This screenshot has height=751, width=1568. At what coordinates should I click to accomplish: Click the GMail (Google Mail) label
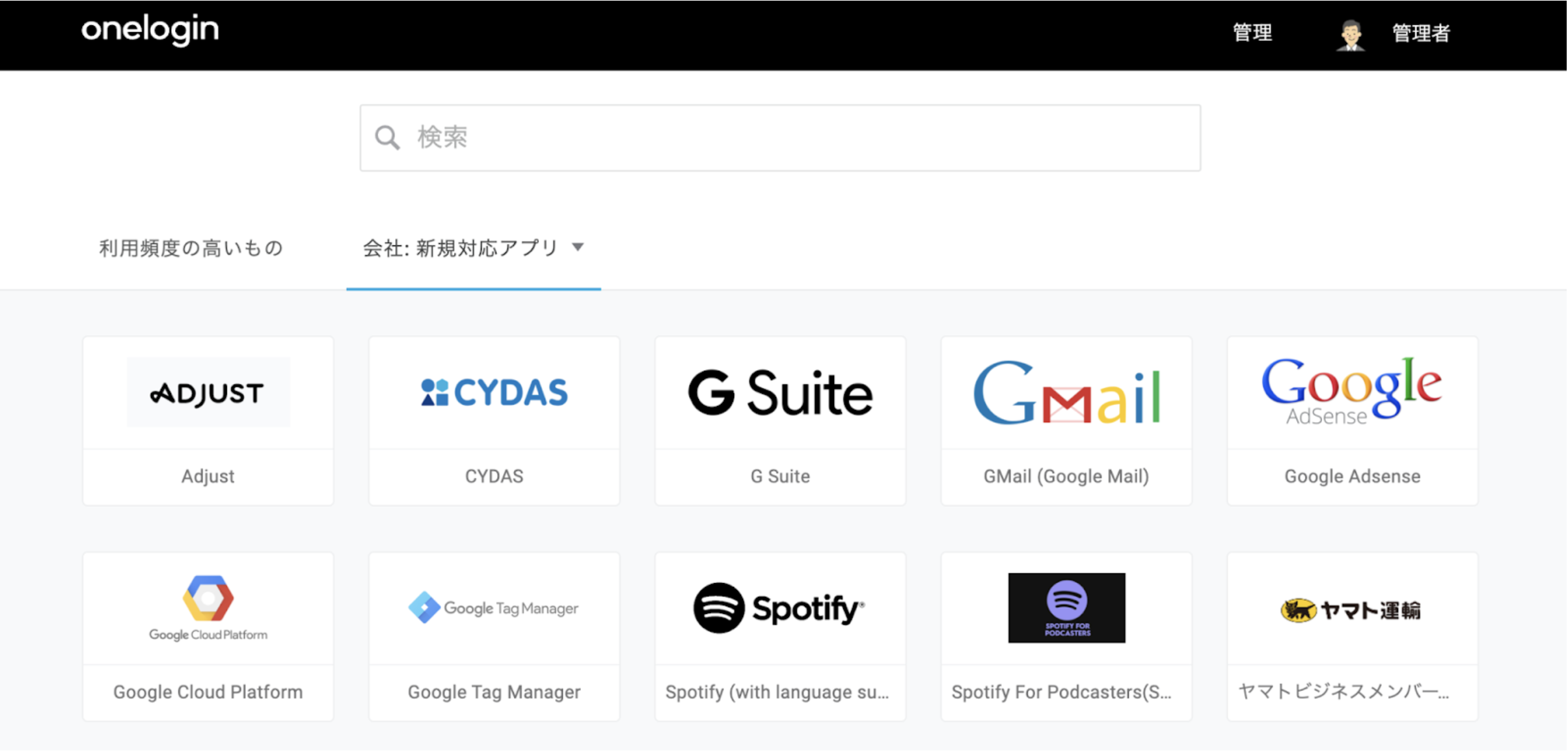click(1066, 476)
